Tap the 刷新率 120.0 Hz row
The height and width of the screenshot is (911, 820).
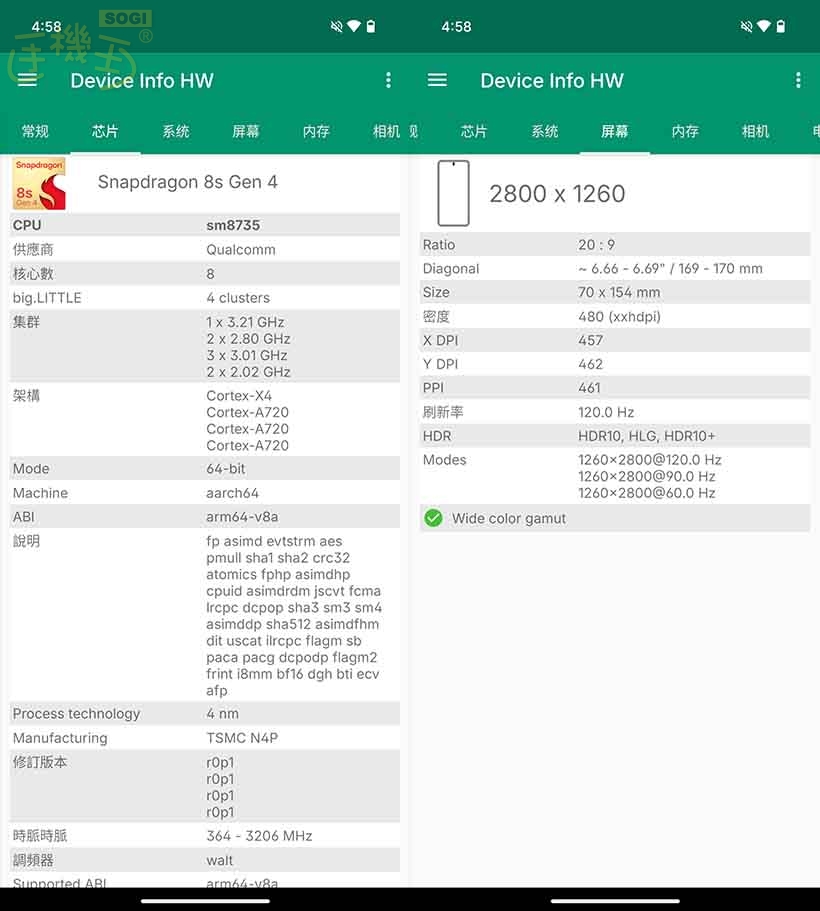pyautogui.click(x=615, y=412)
